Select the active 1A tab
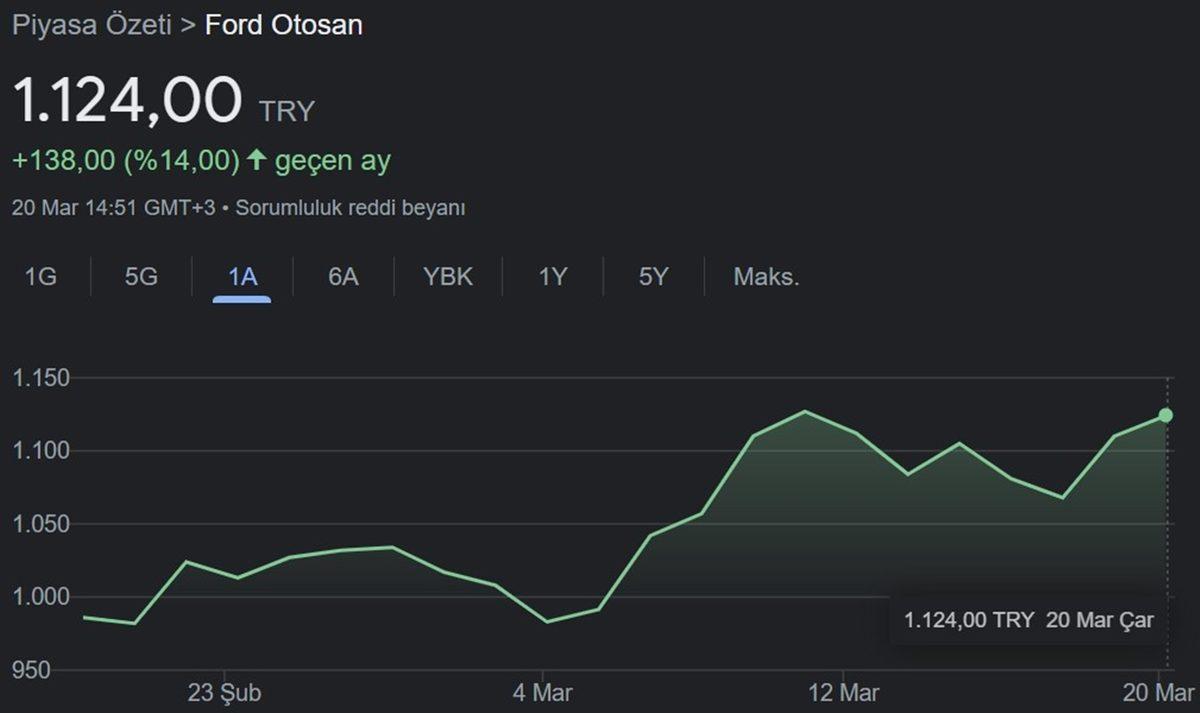Viewport: 1200px width, 713px height. click(x=242, y=277)
